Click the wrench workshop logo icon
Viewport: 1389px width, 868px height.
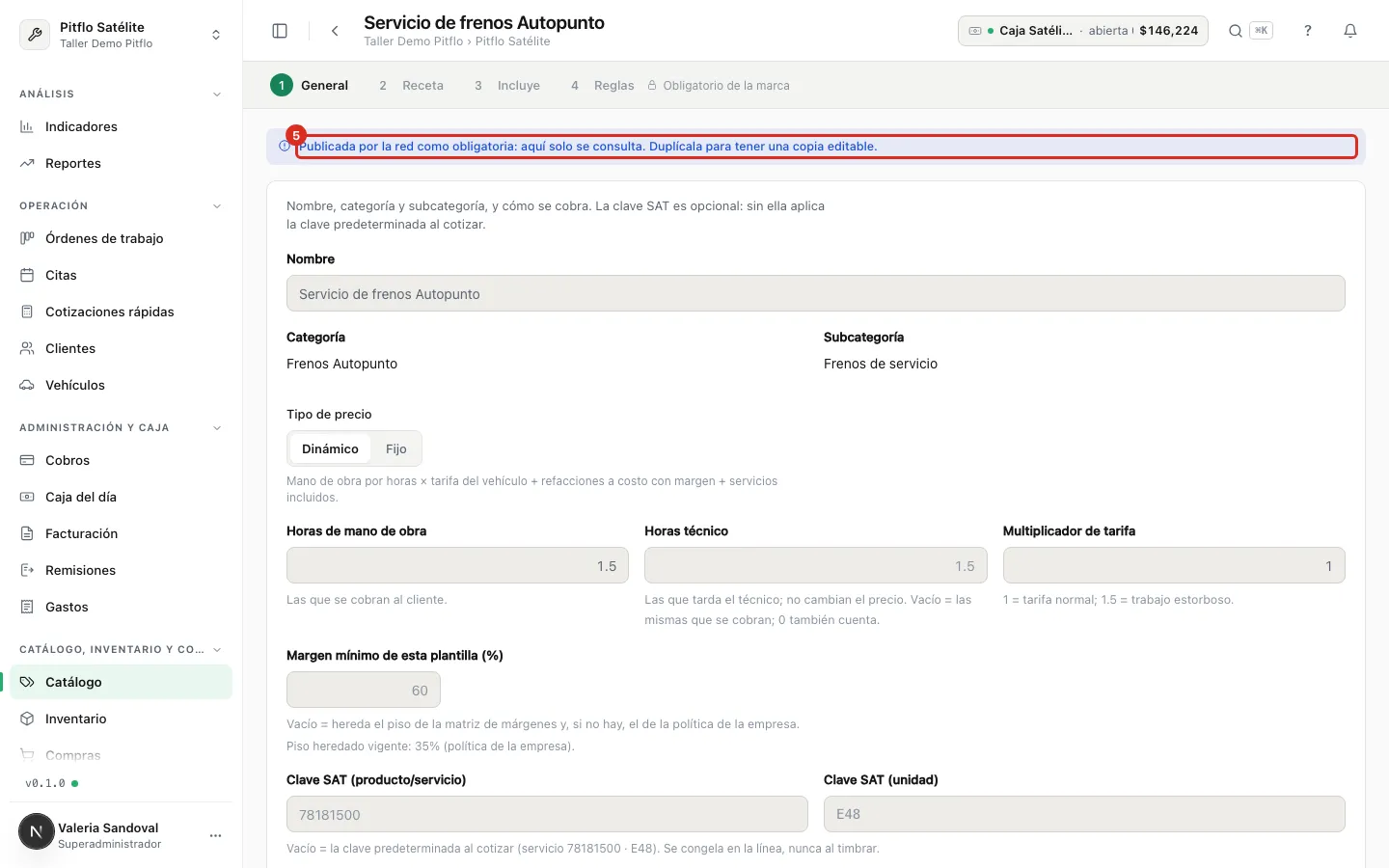click(x=35, y=35)
